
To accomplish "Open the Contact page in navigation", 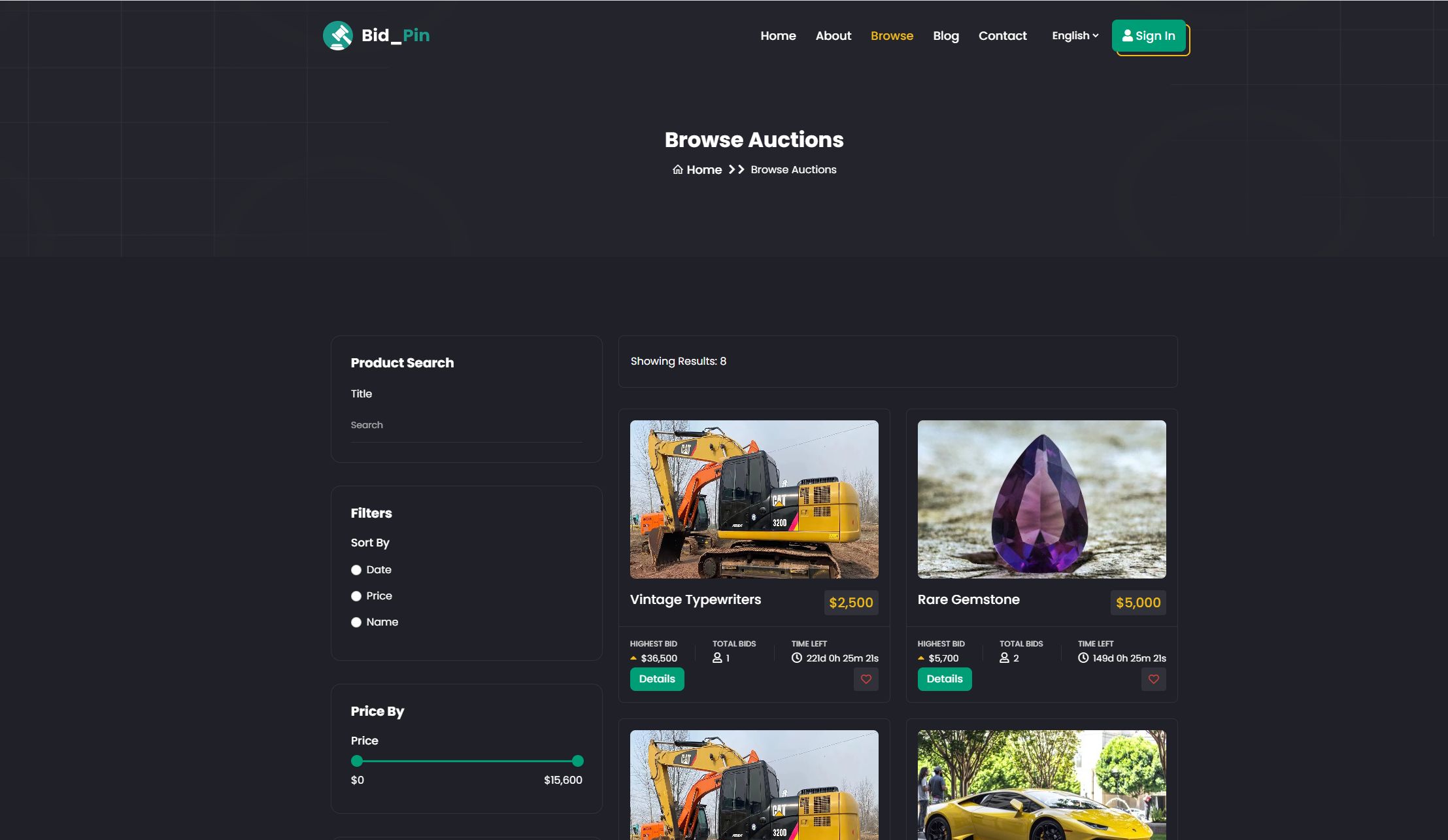I will 1002,36.
